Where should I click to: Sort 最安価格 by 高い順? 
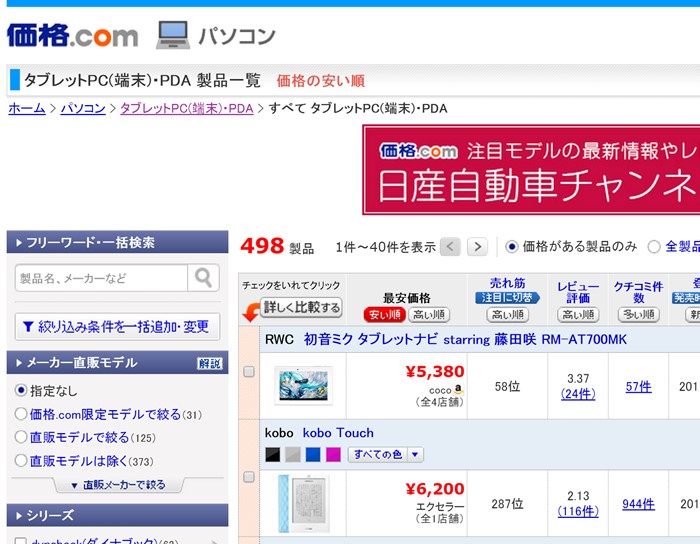point(429,315)
